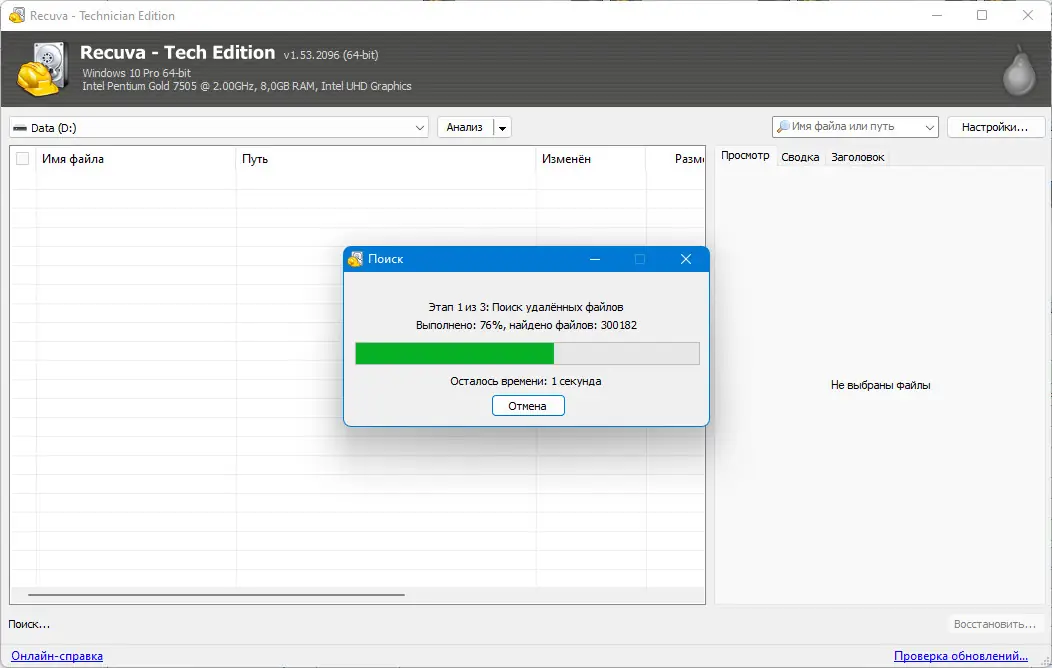Sort by the Изменён column header
Viewport: 1052px width, 668px height.
coord(591,159)
